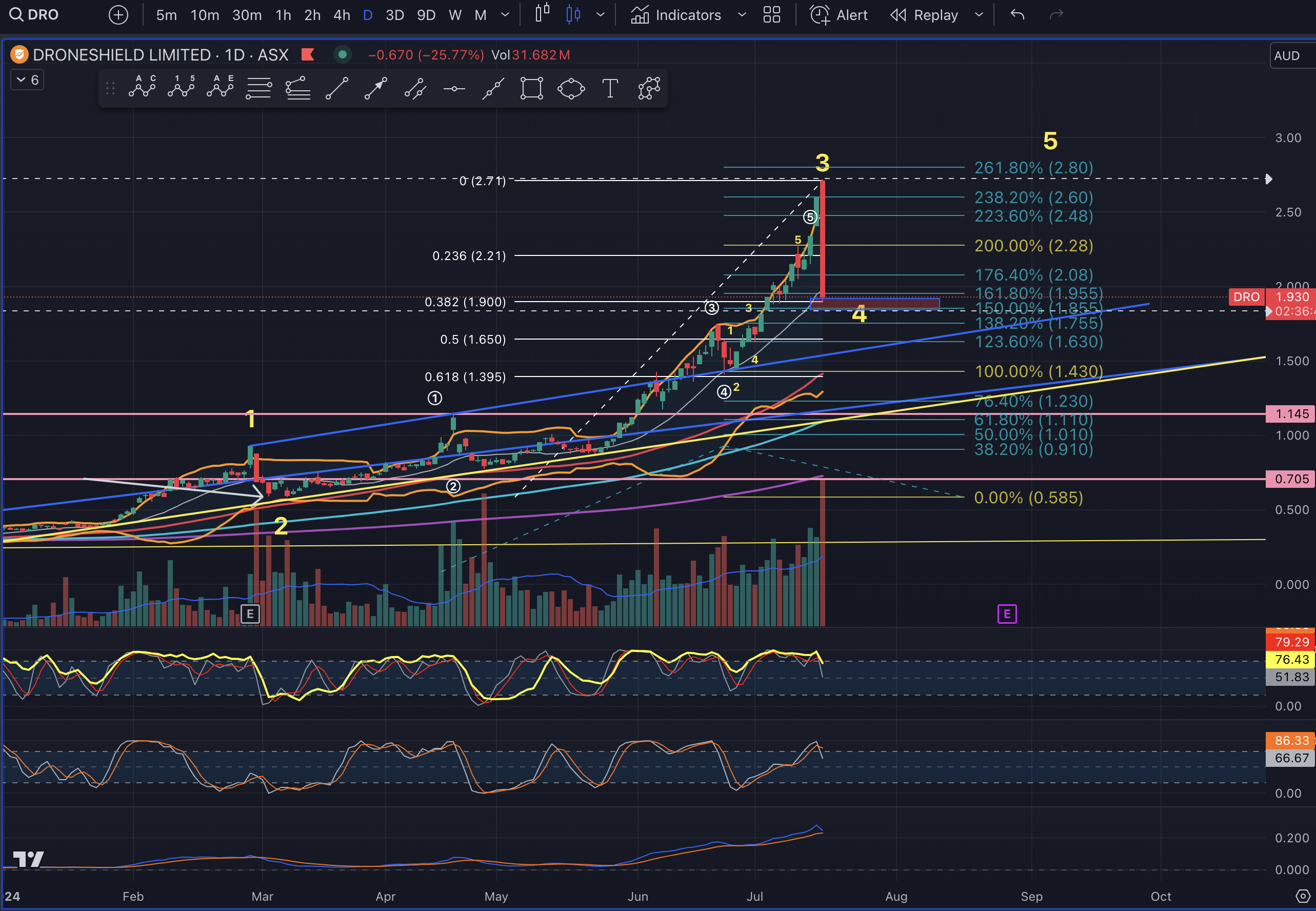Select the Elliott impulse wave 1-5 tool
The width and height of the screenshot is (1316, 911).
click(x=181, y=88)
